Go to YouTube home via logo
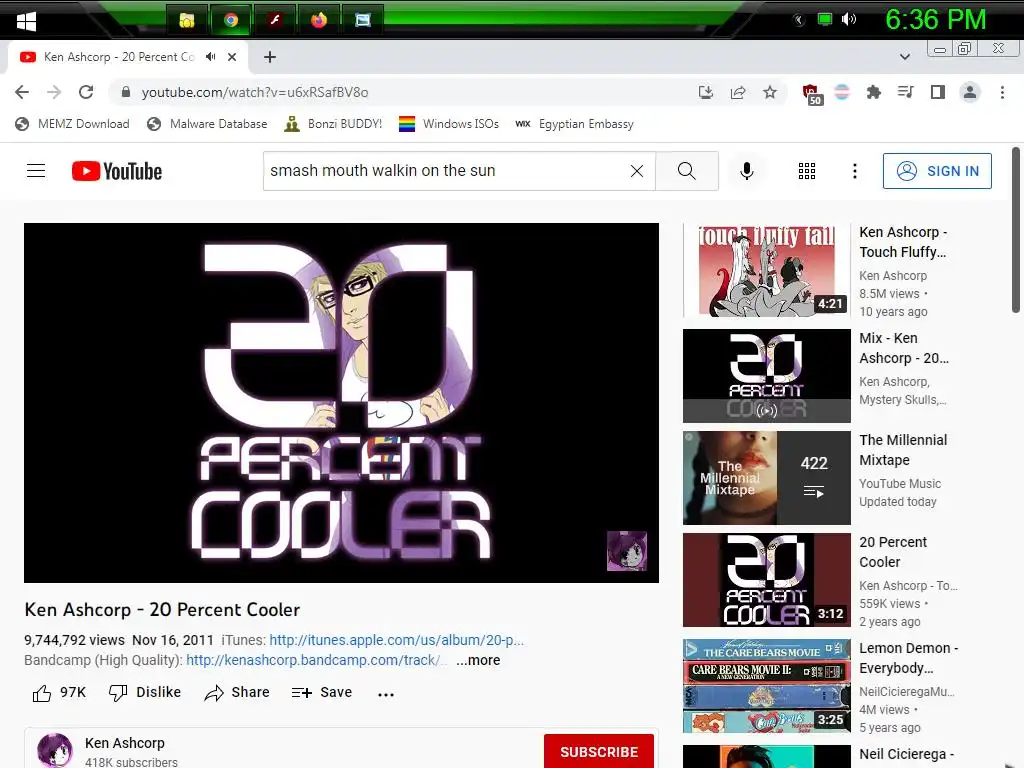The image size is (1024, 768). [117, 171]
